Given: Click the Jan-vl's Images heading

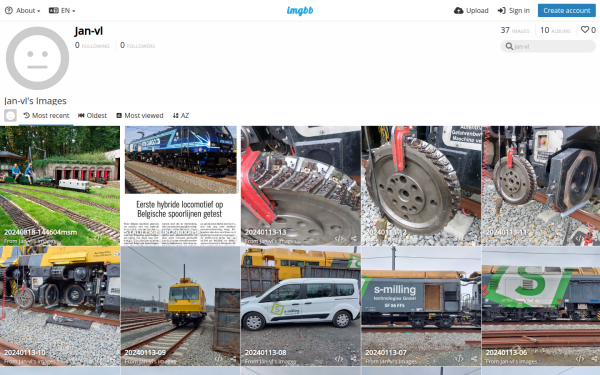Looking at the screenshot, I should (x=35, y=101).
